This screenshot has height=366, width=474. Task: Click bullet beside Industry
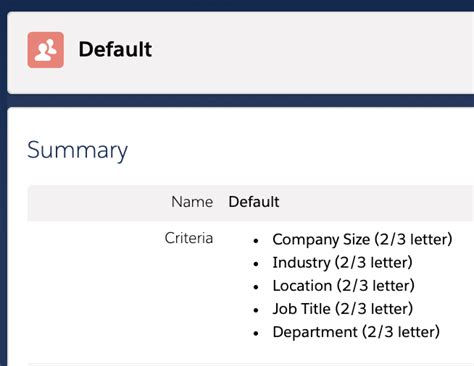[256, 264]
